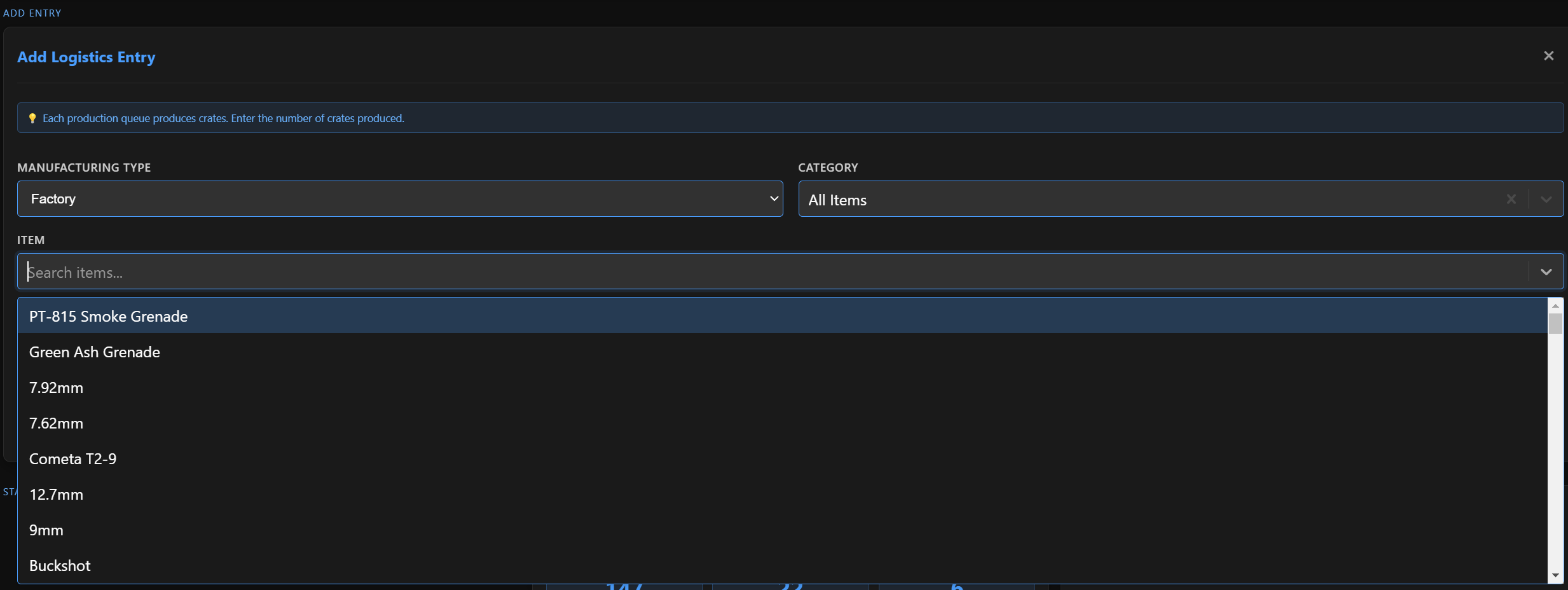1568x590 pixels.
Task: Select PT-815 Smoke Grenade from list
Action: click(109, 316)
